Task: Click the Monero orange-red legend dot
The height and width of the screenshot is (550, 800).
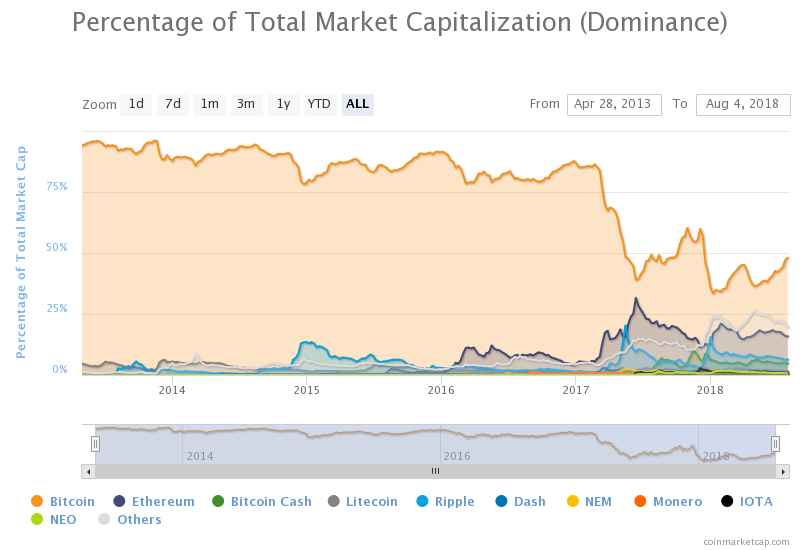Action: 640,501
